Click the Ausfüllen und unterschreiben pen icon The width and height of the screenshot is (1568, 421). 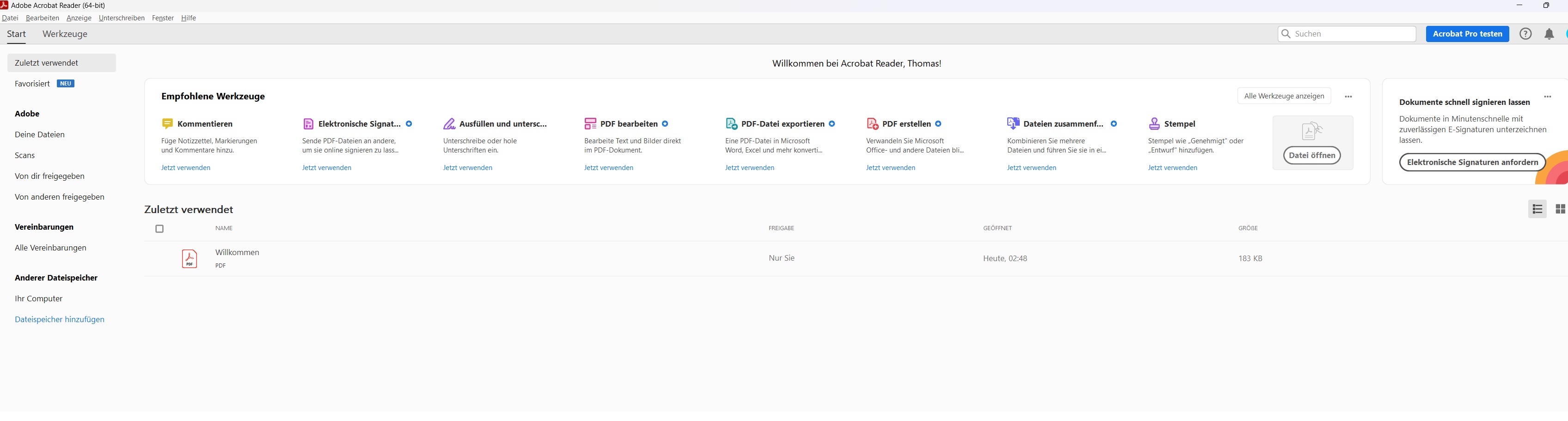tap(449, 124)
